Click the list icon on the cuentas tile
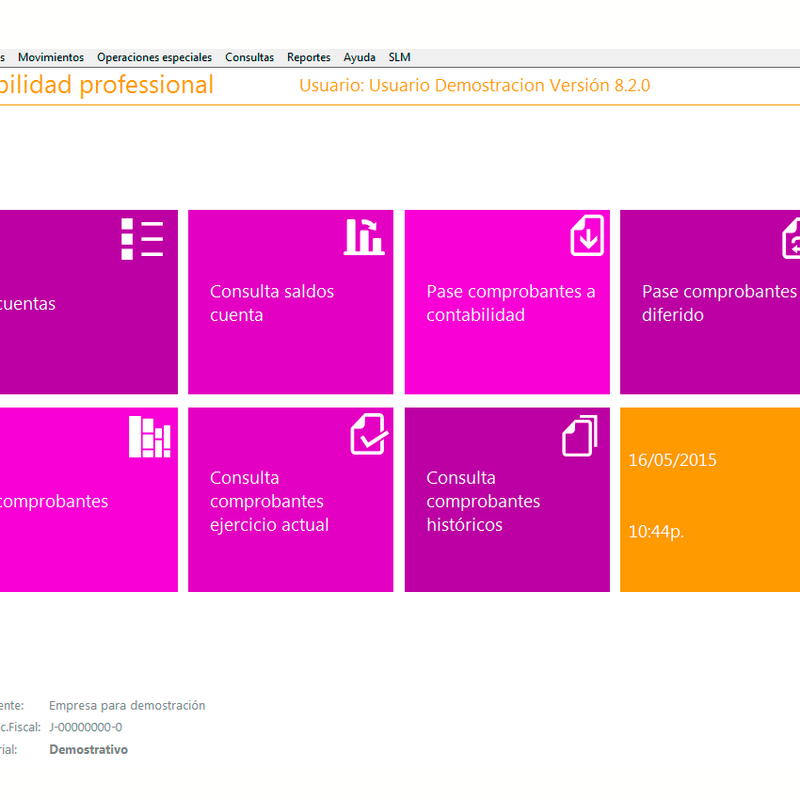Image resolution: width=800 pixels, height=800 pixels. (142, 239)
